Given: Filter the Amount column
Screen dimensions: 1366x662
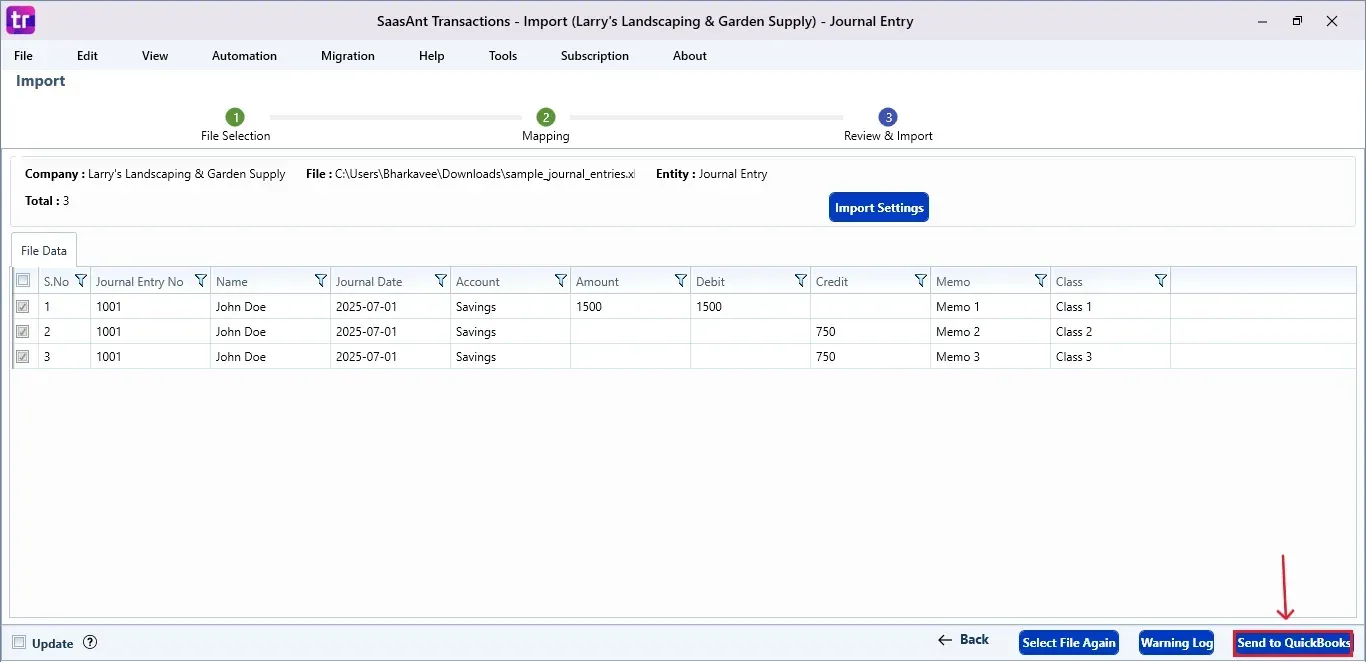Looking at the screenshot, I should pyautogui.click(x=681, y=281).
